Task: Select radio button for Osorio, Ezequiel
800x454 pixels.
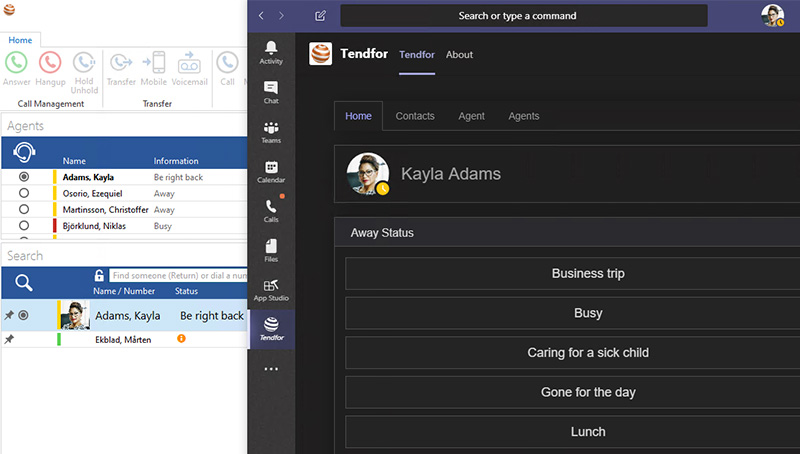Action: tap(24, 193)
